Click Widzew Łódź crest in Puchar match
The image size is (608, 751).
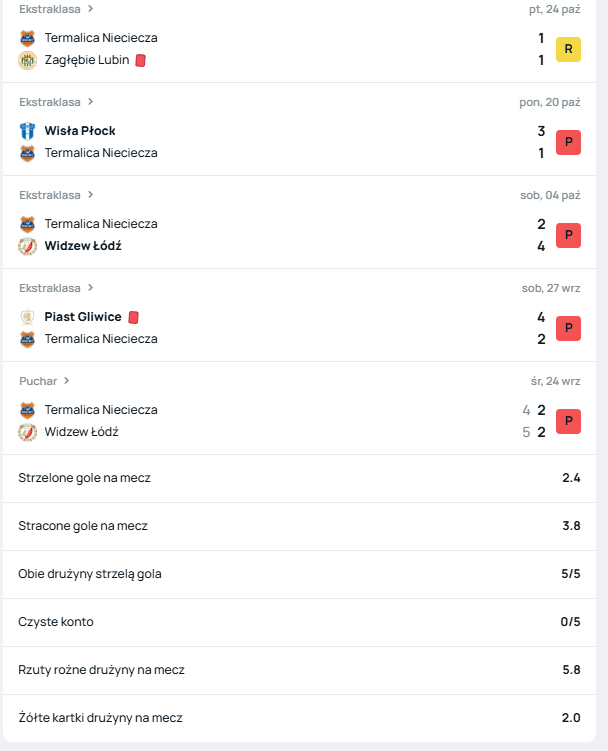(x=27, y=432)
